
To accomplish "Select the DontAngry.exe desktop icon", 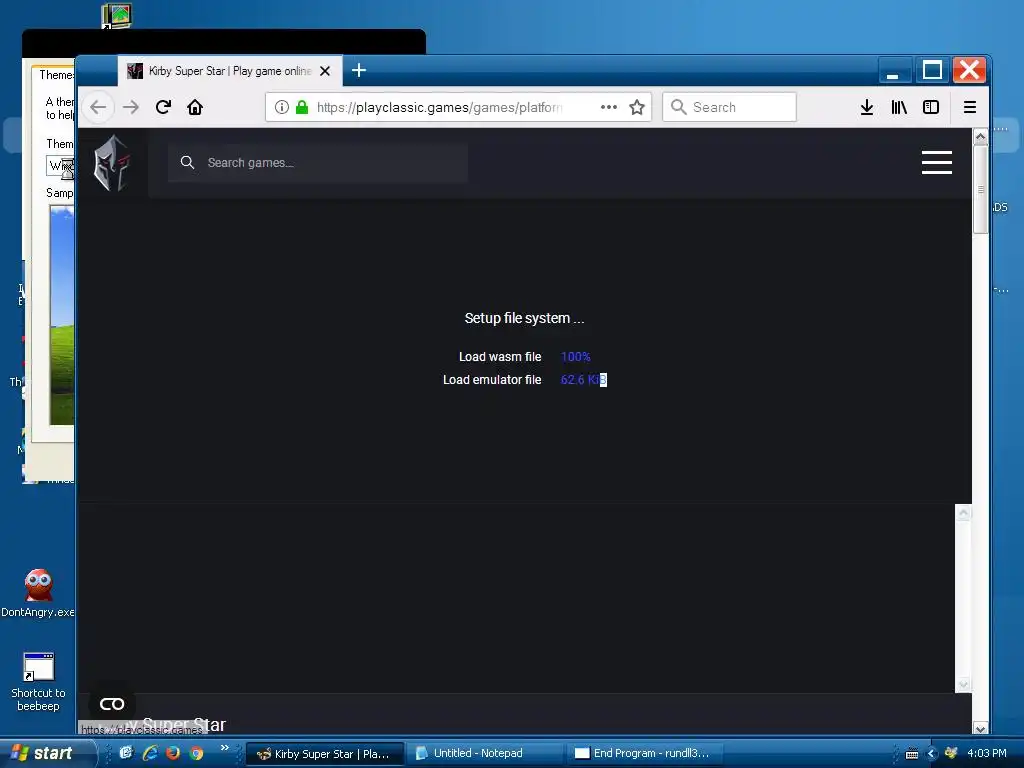I will tap(38, 593).
